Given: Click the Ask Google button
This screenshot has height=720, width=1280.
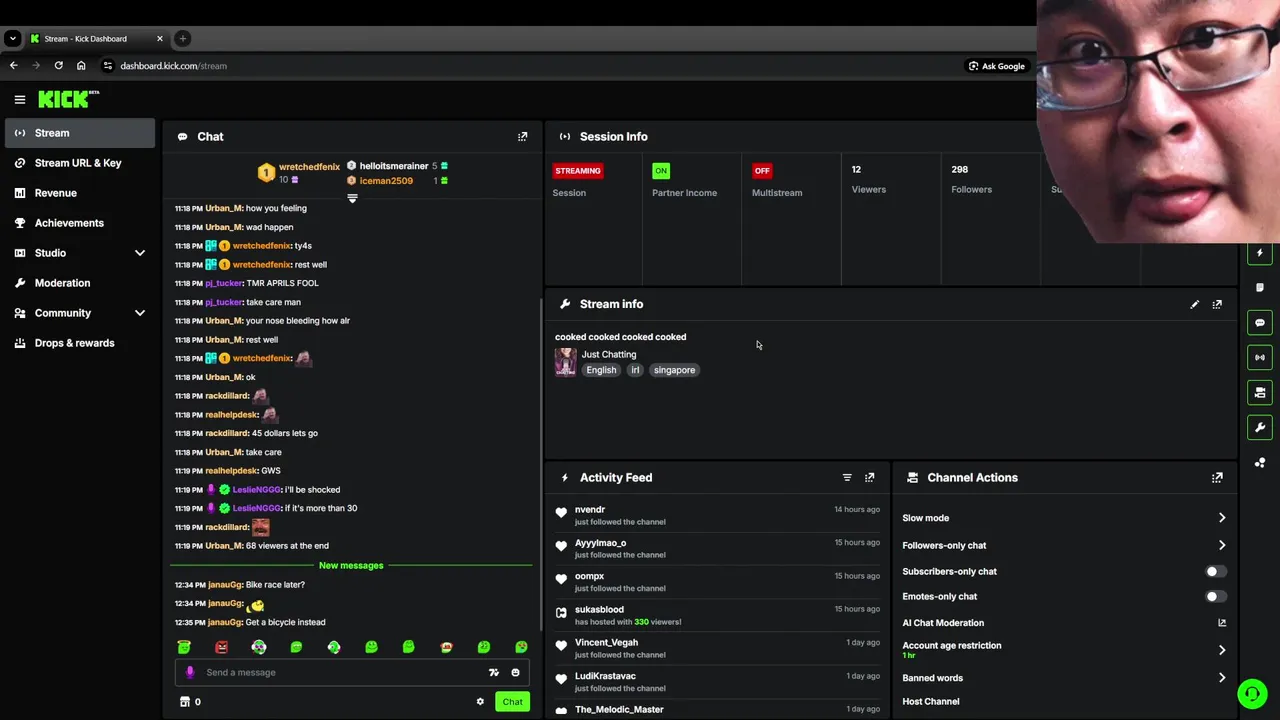Looking at the screenshot, I should click(x=996, y=66).
